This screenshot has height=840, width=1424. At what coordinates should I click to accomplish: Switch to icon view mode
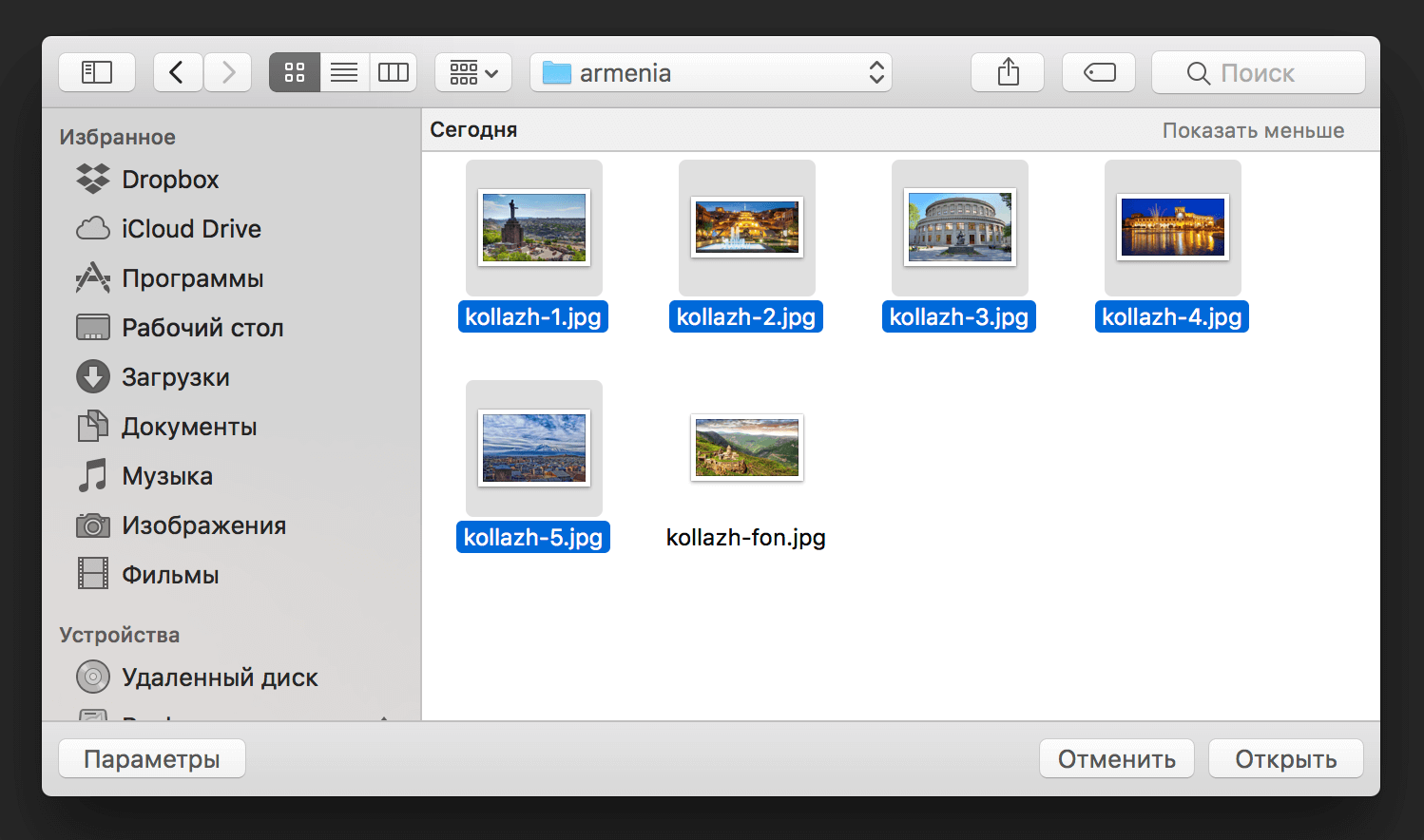[x=295, y=72]
